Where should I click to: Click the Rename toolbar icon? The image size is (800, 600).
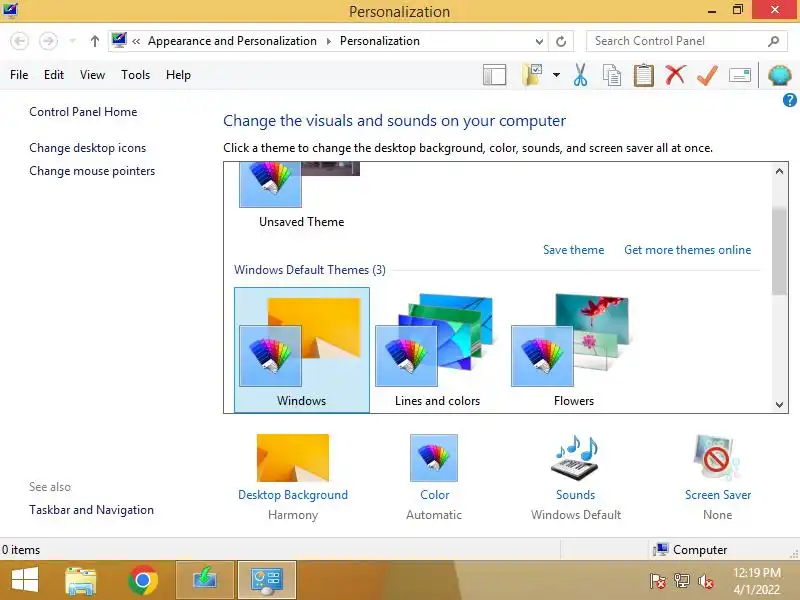740,76
